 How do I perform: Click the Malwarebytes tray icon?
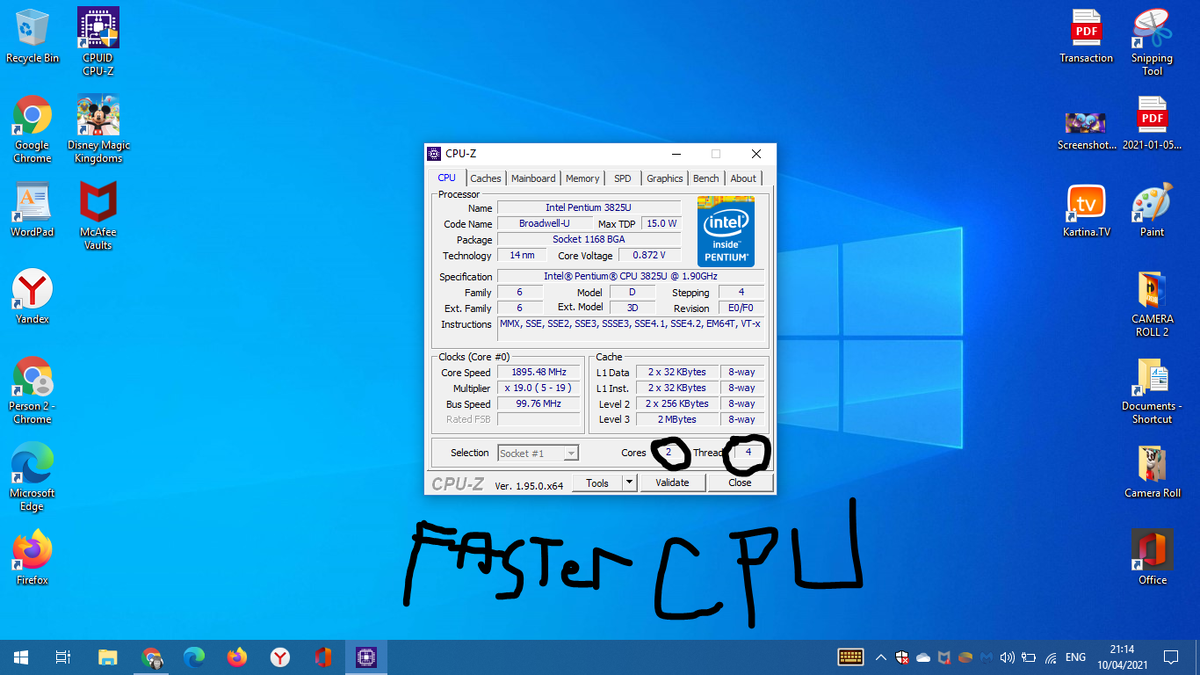tap(986, 657)
